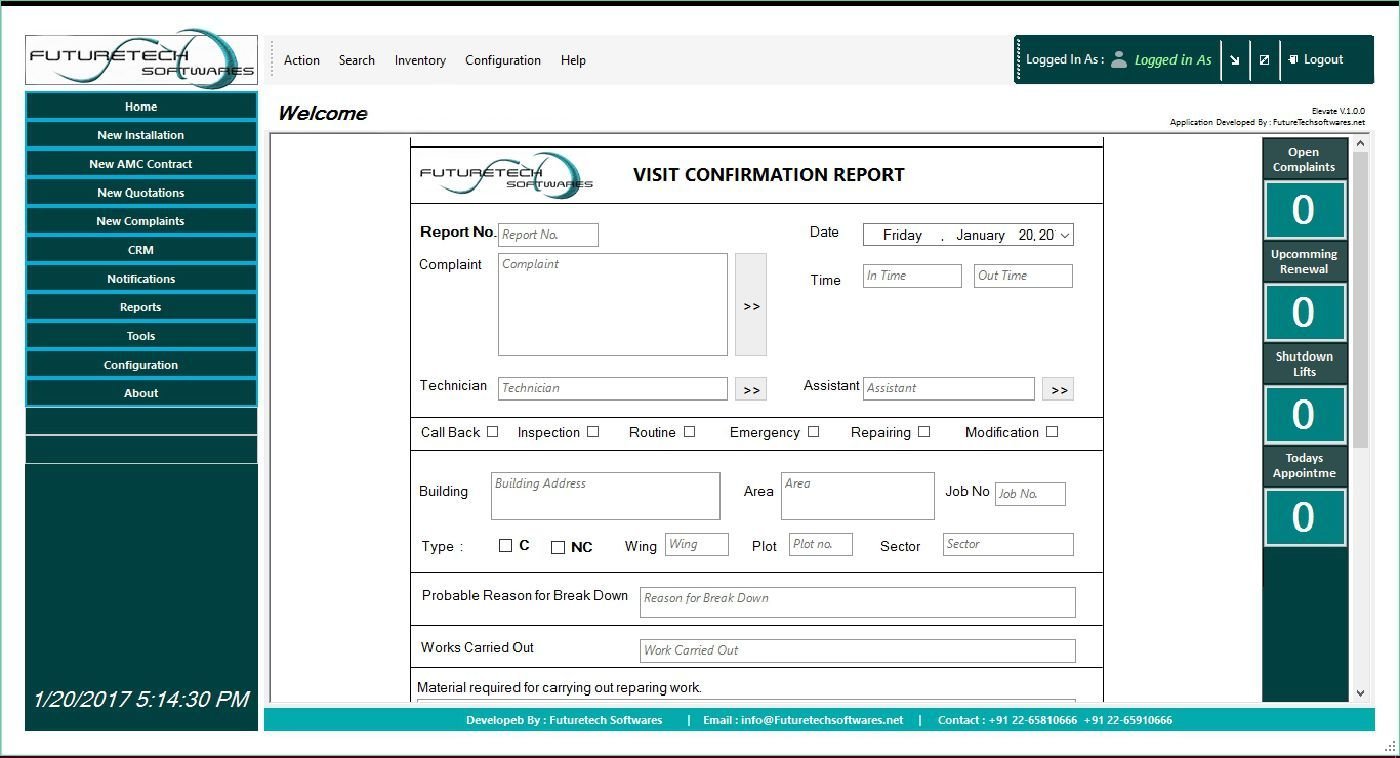The height and width of the screenshot is (758, 1400).
Task: Check the Modification checkbox
Action: pos(1052,432)
